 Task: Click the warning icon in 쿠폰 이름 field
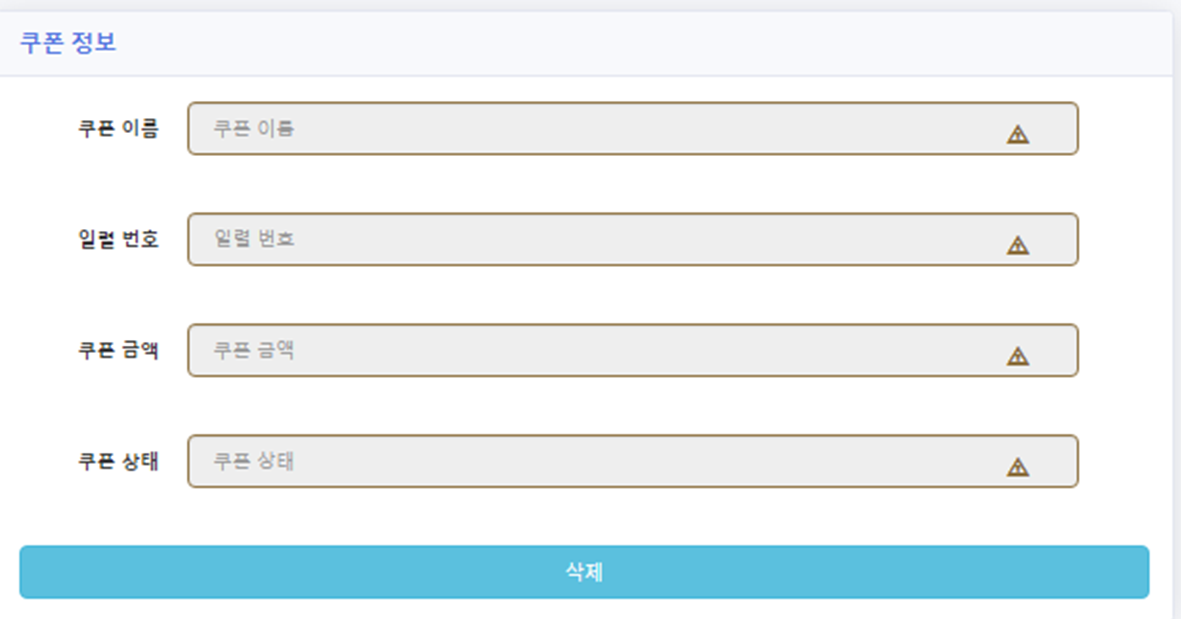(x=1018, y=135)
